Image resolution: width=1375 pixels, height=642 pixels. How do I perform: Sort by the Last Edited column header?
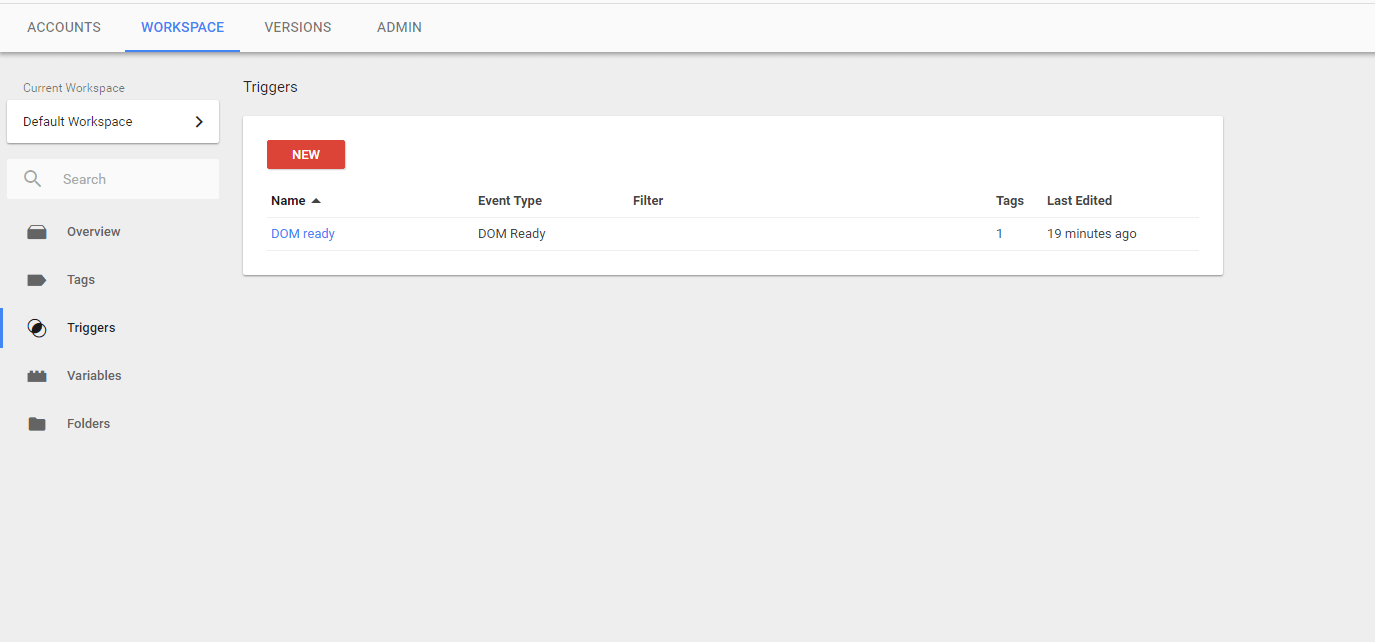(1079, 201)
